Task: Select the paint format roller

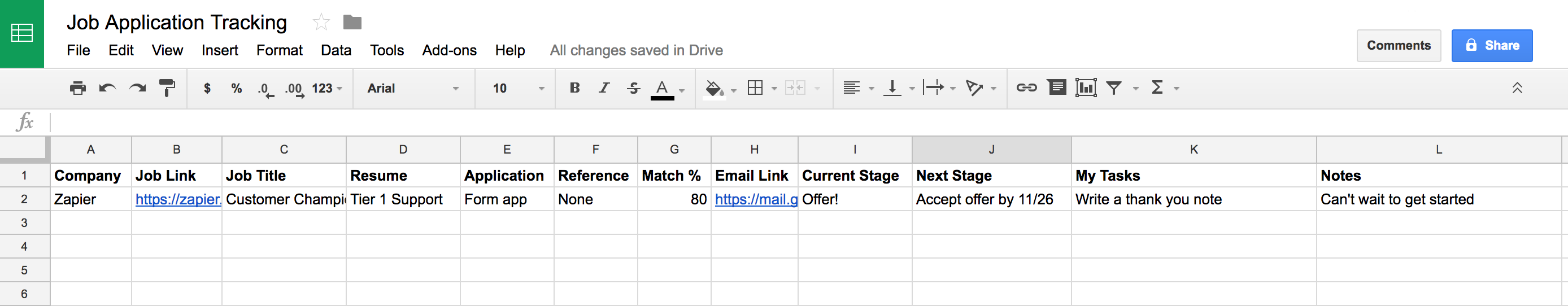Action: click(167, 88)
